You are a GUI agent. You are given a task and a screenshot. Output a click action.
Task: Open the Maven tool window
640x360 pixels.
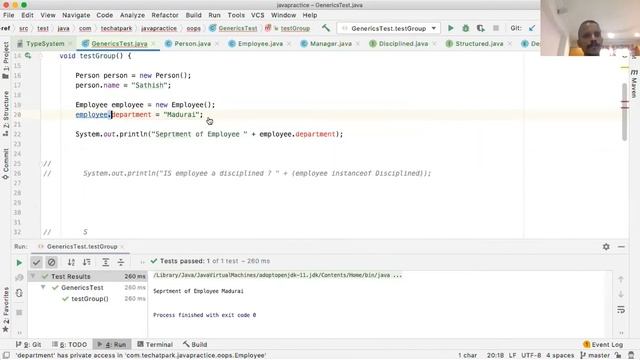click(x=634, y=83)
